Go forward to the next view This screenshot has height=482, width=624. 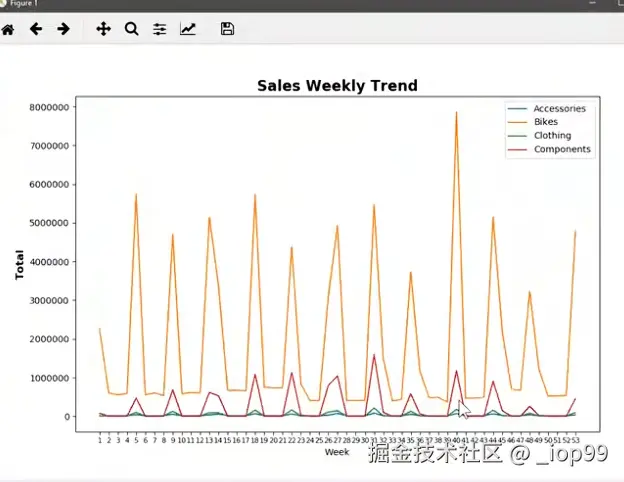pyautogui.click(x=64, y=29)
